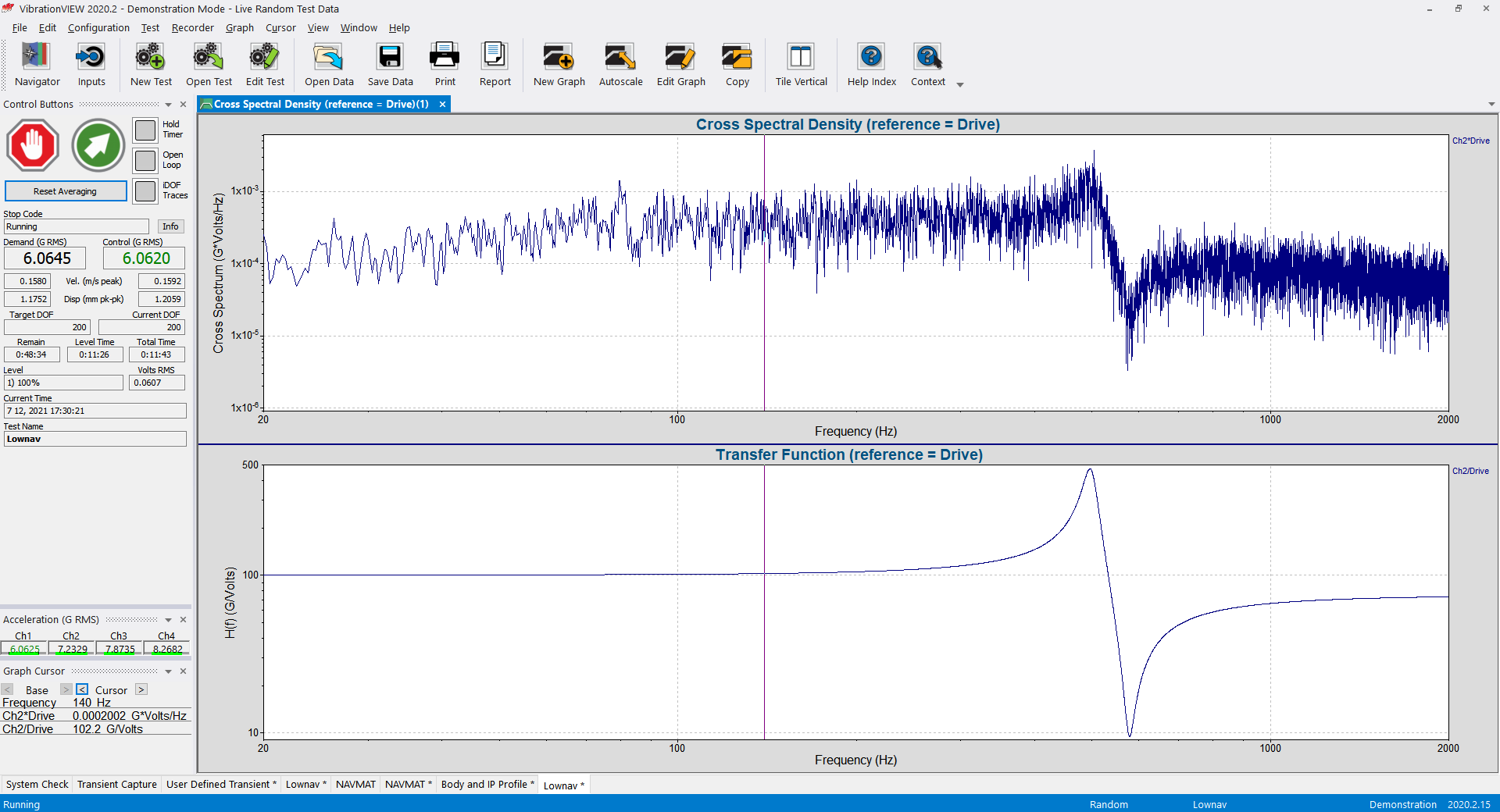Open the Help menu

click(399, 27)
